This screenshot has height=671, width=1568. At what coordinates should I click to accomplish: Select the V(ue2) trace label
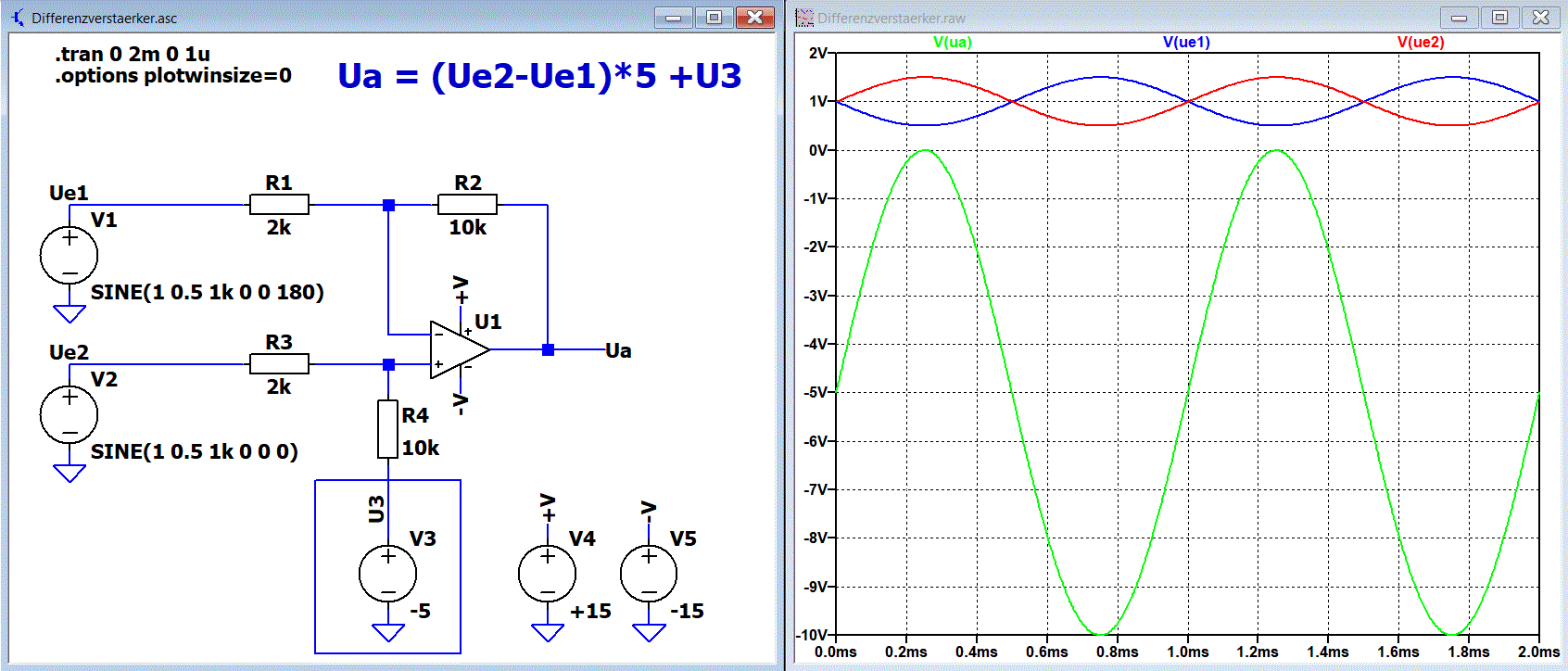coord(1421,42)
